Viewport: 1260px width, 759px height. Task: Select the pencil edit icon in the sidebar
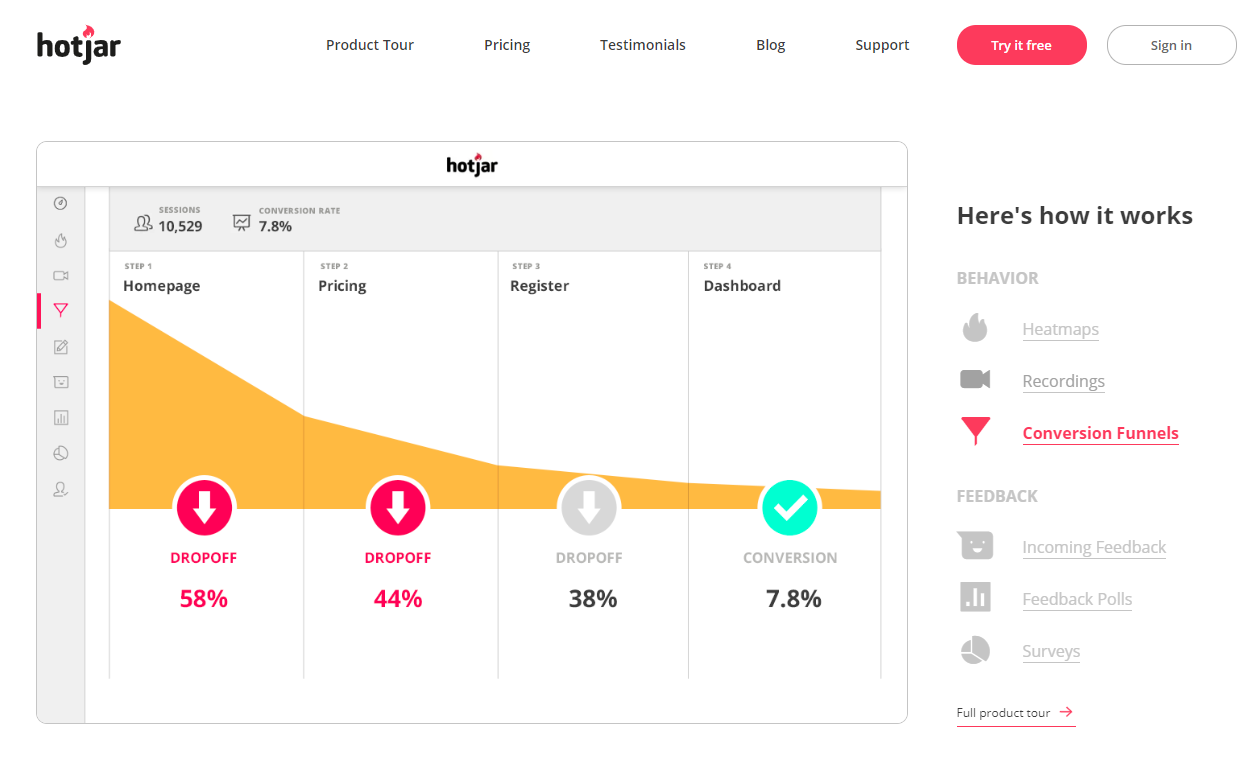tap(60, 347)
